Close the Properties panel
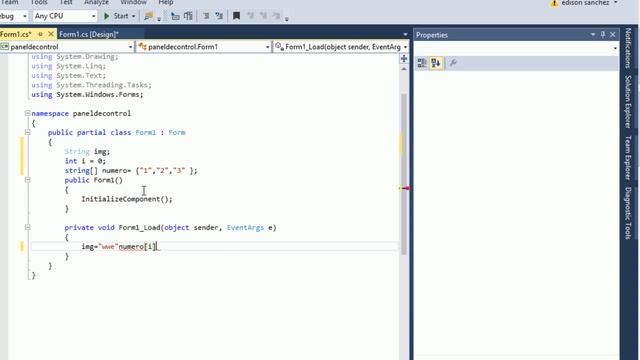This screenshot has height=360, width=640. click(x=613, y=35)
